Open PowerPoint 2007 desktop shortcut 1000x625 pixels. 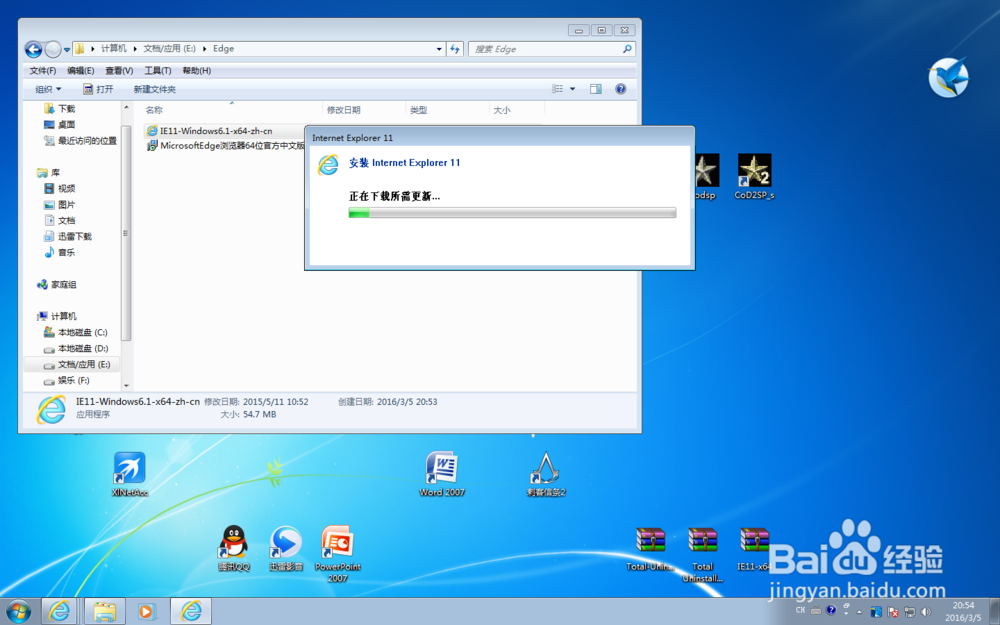(337, 554)
